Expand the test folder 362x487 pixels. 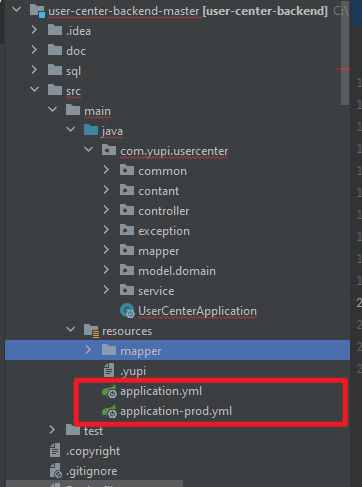coord(52,430)
